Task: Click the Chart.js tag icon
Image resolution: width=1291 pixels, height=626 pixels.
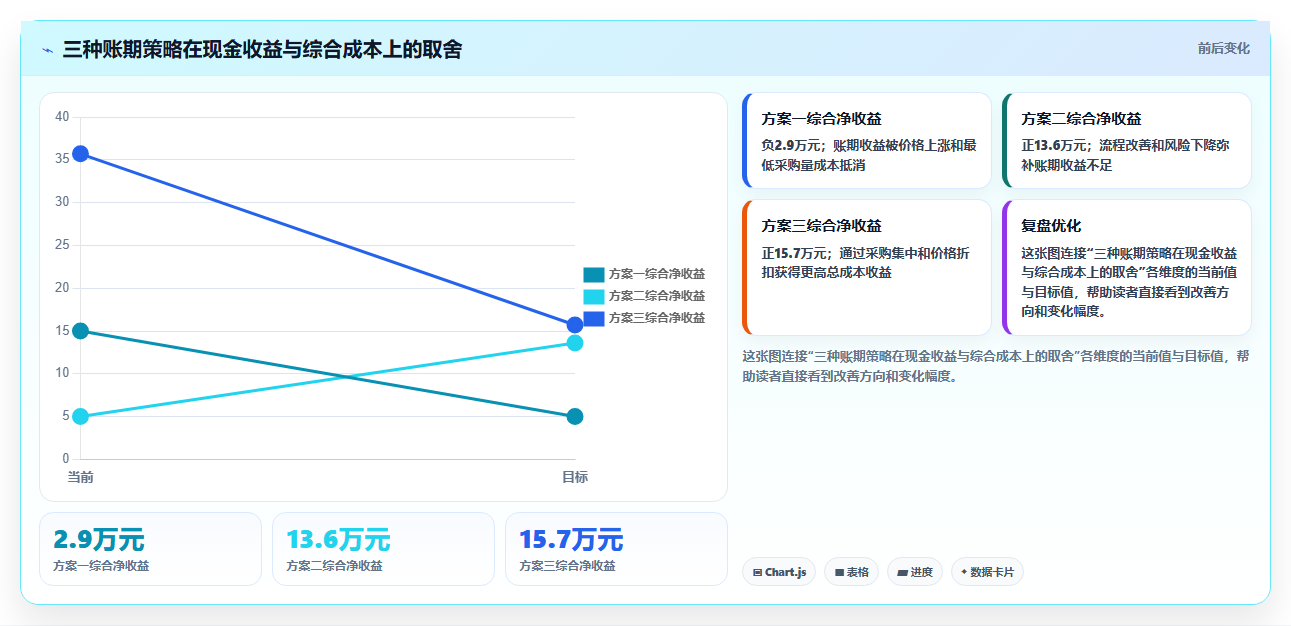Action: point(758,573)
